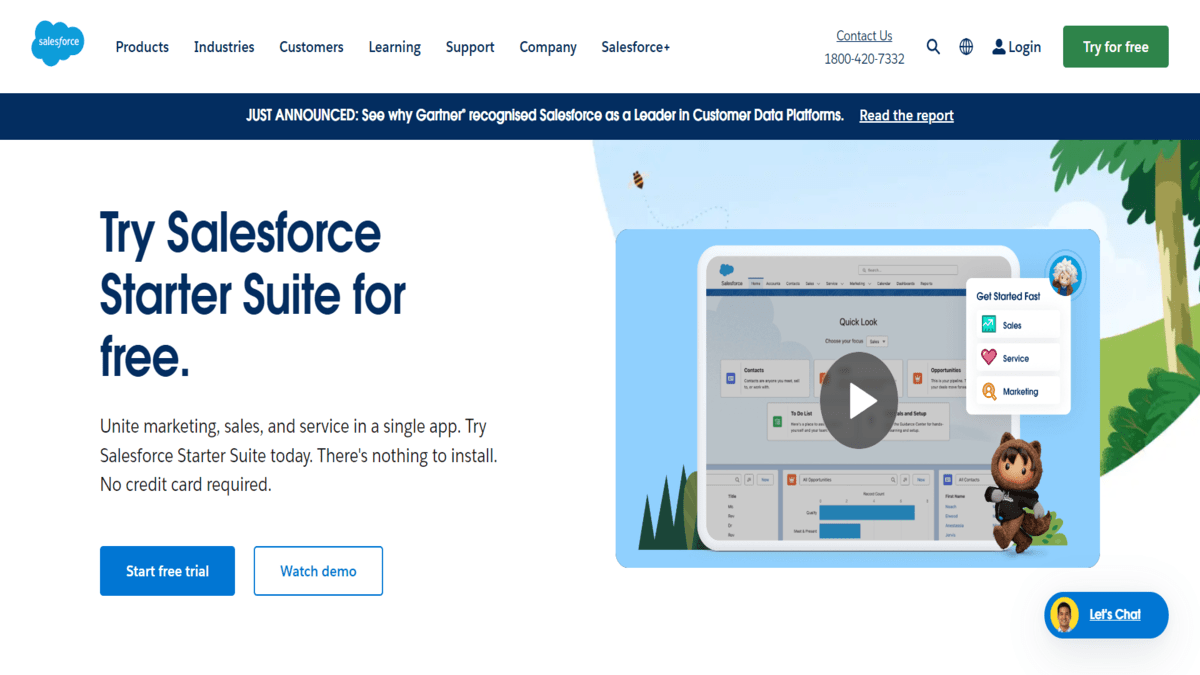Open the search magnifier icon

pyautogui.click(x=933, y=47)
